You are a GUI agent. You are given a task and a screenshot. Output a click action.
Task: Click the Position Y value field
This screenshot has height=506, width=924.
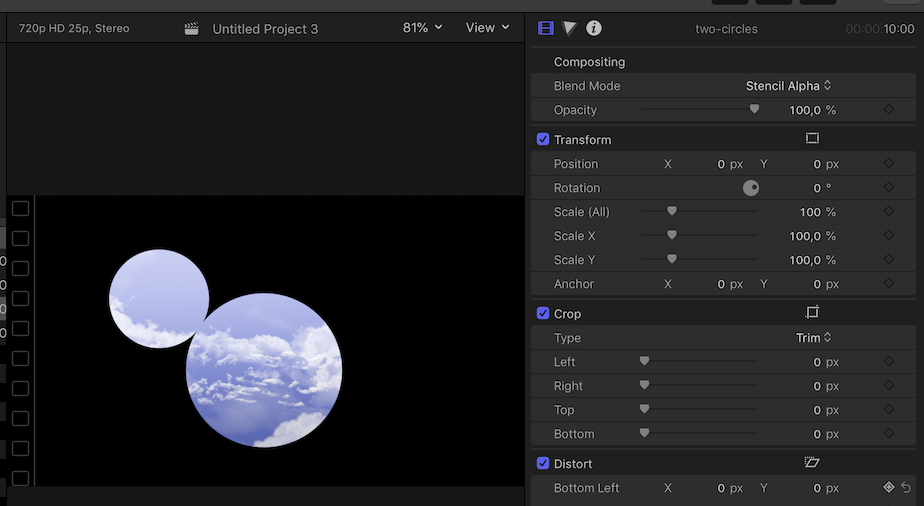(826, 164)
